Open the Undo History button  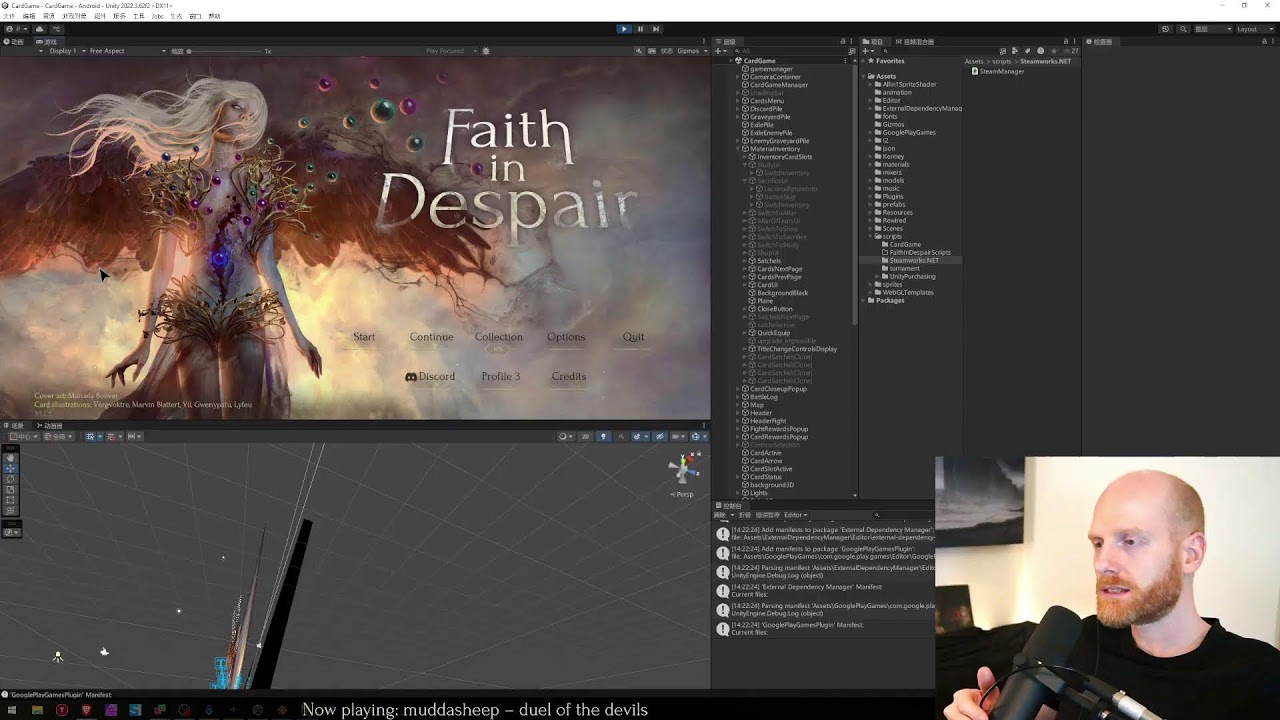1165,29
